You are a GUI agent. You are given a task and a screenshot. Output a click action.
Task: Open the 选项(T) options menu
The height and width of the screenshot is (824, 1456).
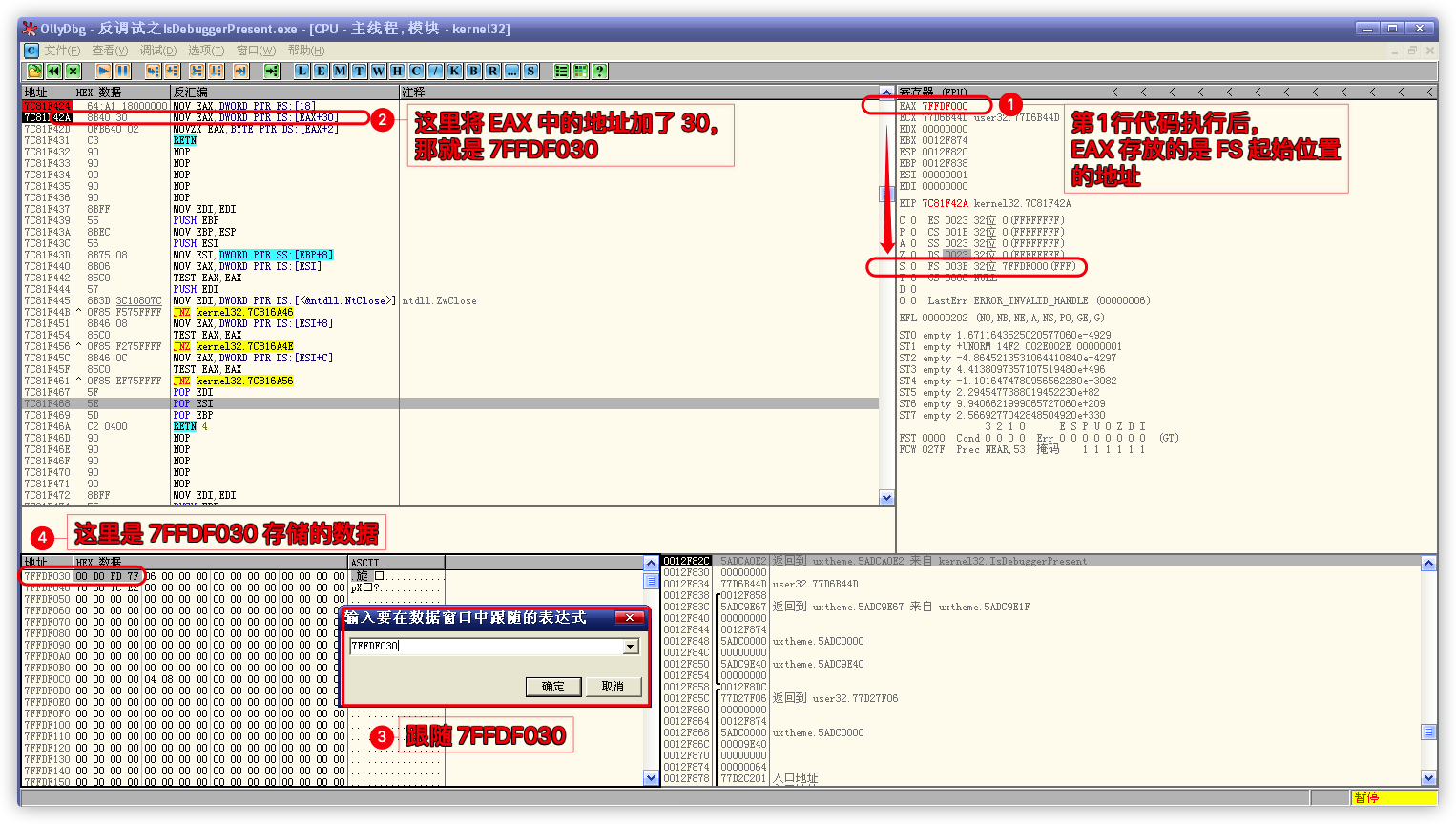(206, 51)
